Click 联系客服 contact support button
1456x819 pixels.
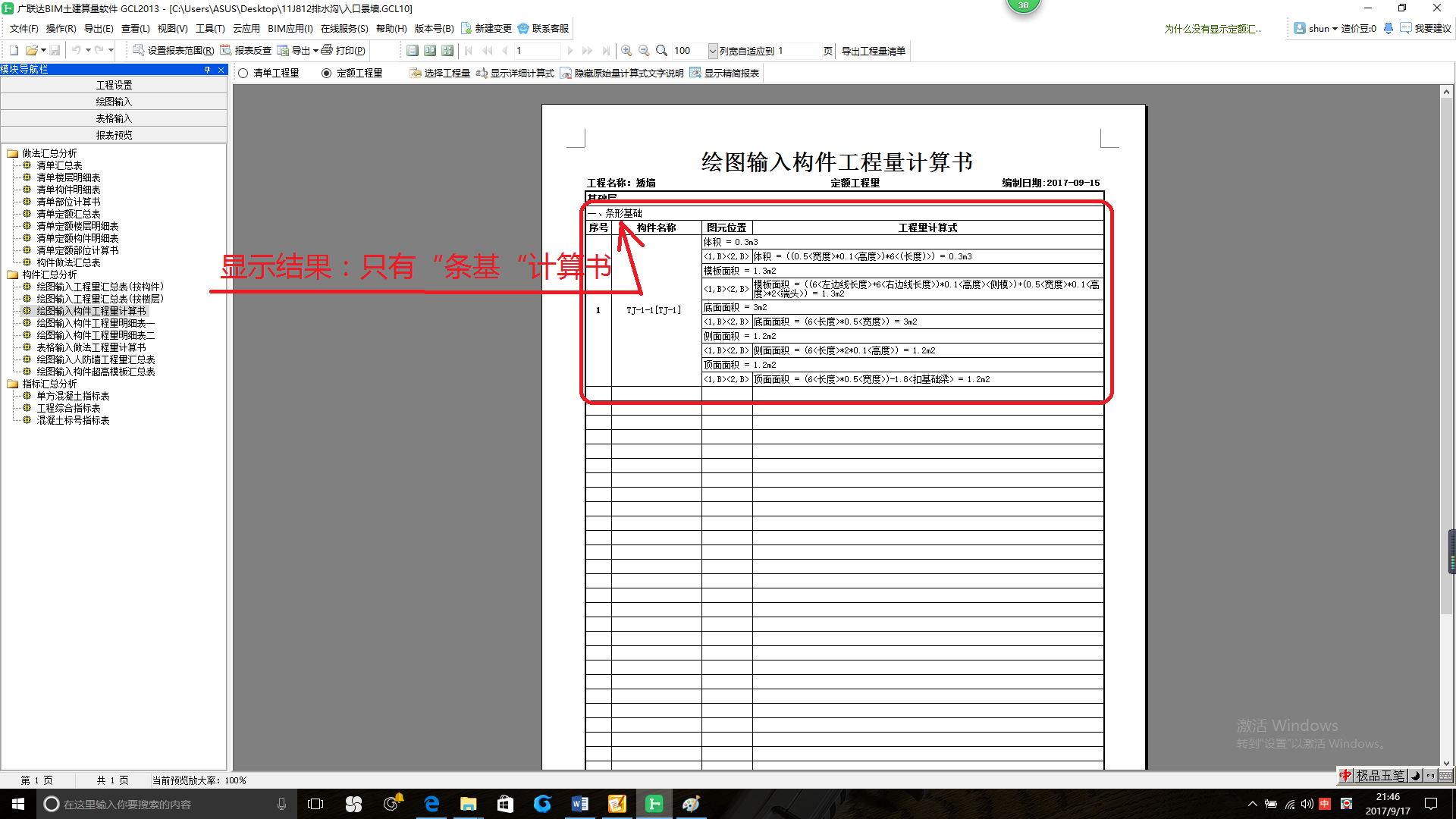pos(543,28)
